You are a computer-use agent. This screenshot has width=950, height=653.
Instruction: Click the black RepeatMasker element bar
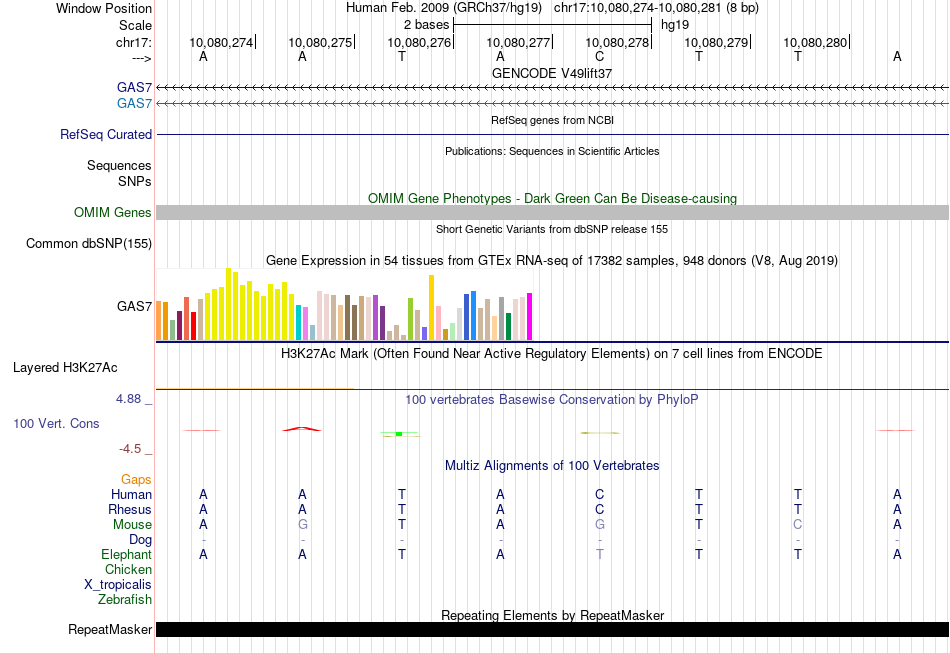(x=552, y=629)
